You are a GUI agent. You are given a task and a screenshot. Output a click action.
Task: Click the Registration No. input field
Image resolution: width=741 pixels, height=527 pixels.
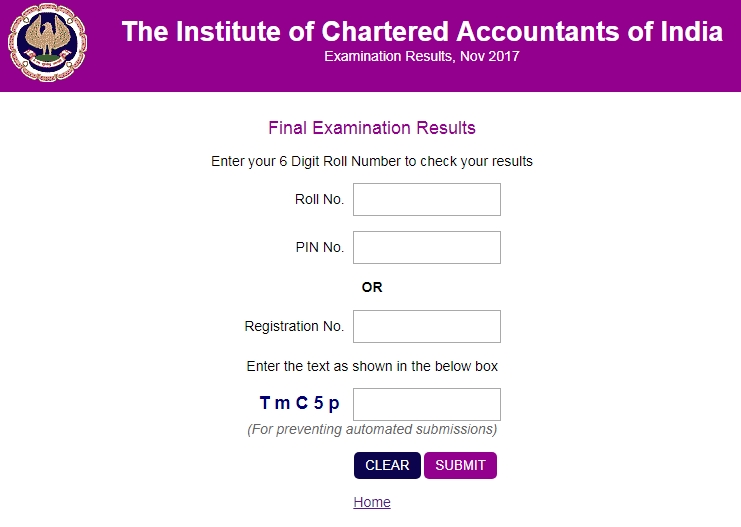[426, 326]
